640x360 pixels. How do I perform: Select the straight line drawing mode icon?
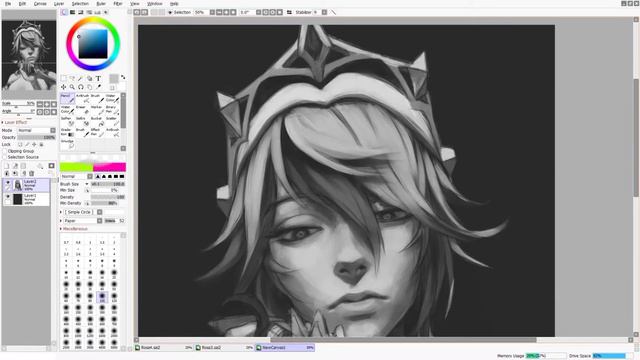click(x=333, y=12)
